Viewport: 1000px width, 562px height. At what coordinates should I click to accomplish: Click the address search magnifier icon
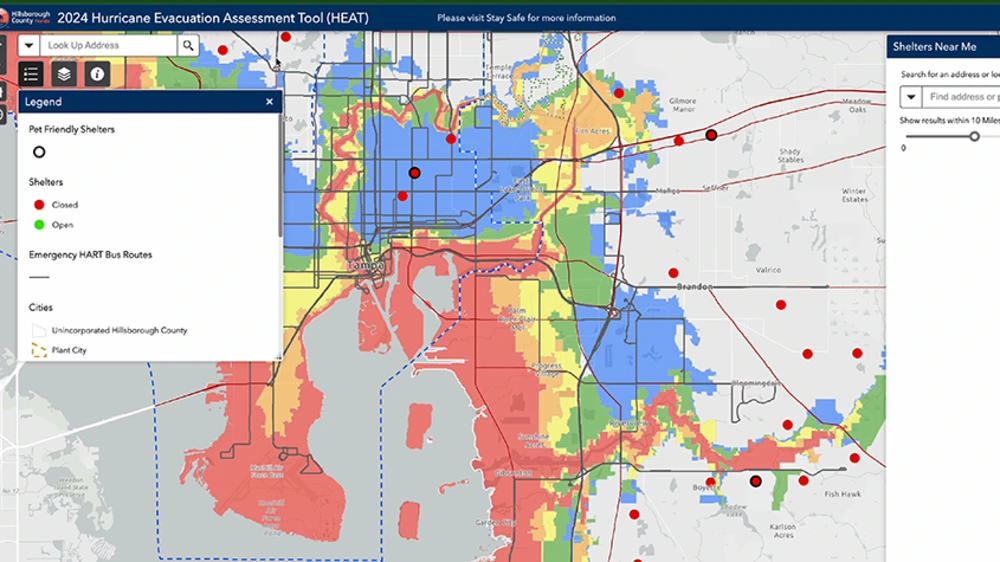click(x=188, y=45)
